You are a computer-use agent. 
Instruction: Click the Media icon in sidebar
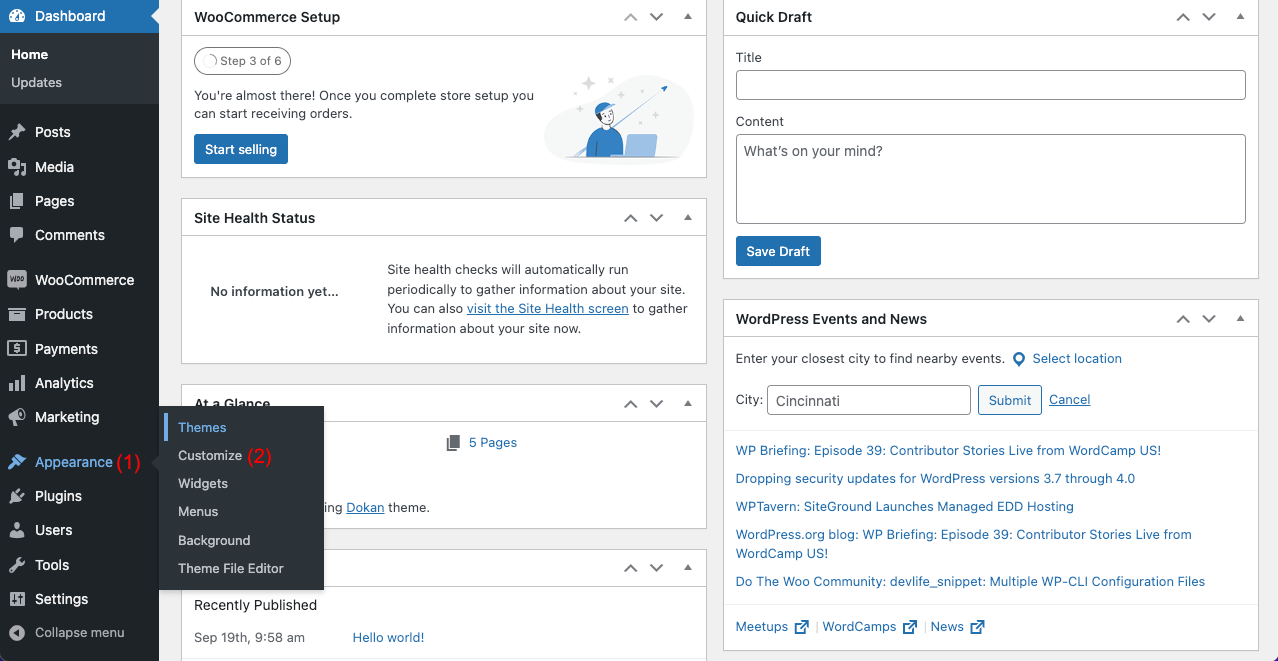click(17, 167)
